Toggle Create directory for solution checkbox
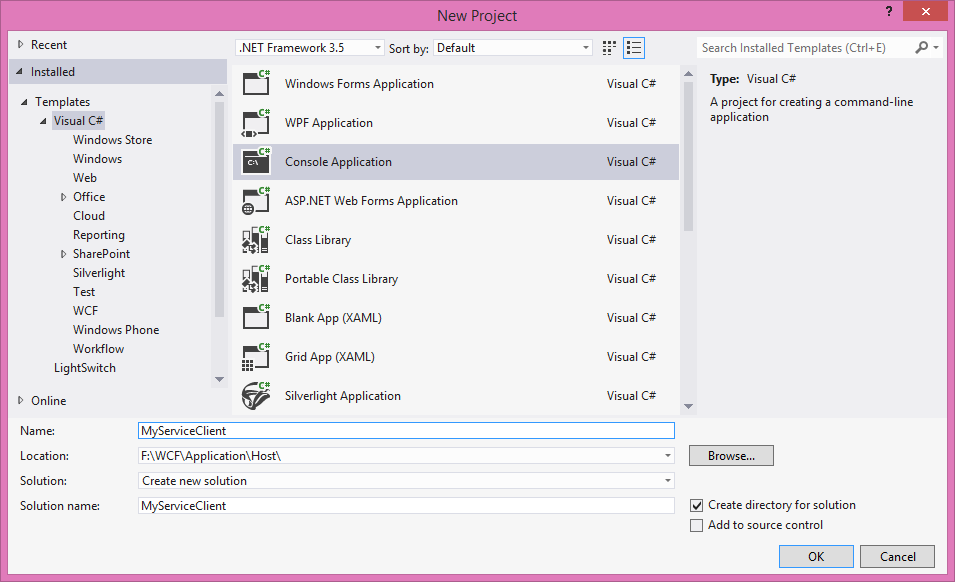Image resolution: width=955 pixels, height=582 pixels. coord(697,505)
